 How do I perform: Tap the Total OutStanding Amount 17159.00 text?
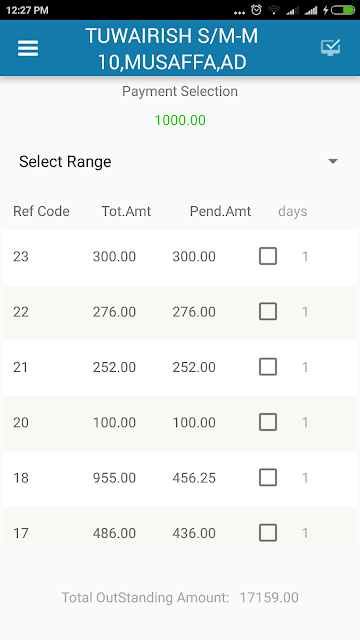pyautogui.click(x=180, y=598)
